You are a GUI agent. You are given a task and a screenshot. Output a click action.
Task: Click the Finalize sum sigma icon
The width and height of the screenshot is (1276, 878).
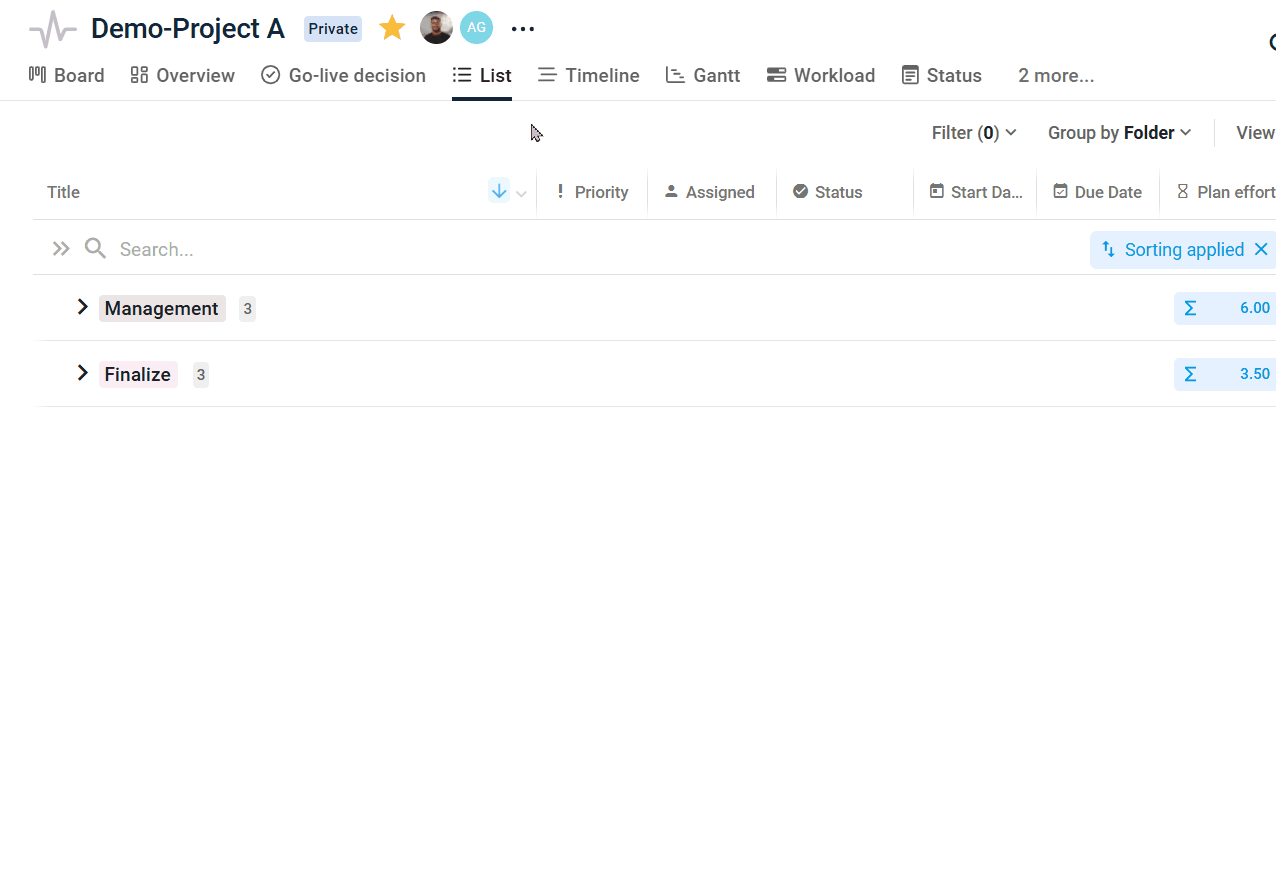tap(1190, 375)
